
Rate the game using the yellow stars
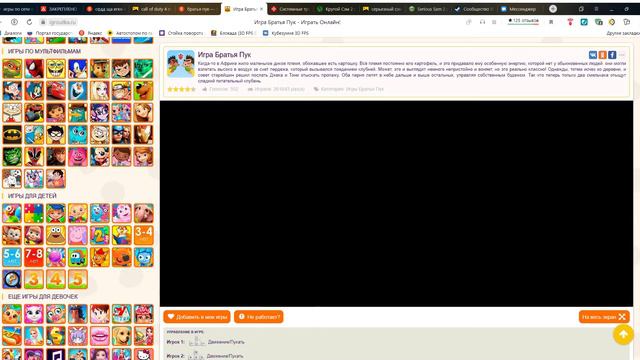click(x=181, y=89)
